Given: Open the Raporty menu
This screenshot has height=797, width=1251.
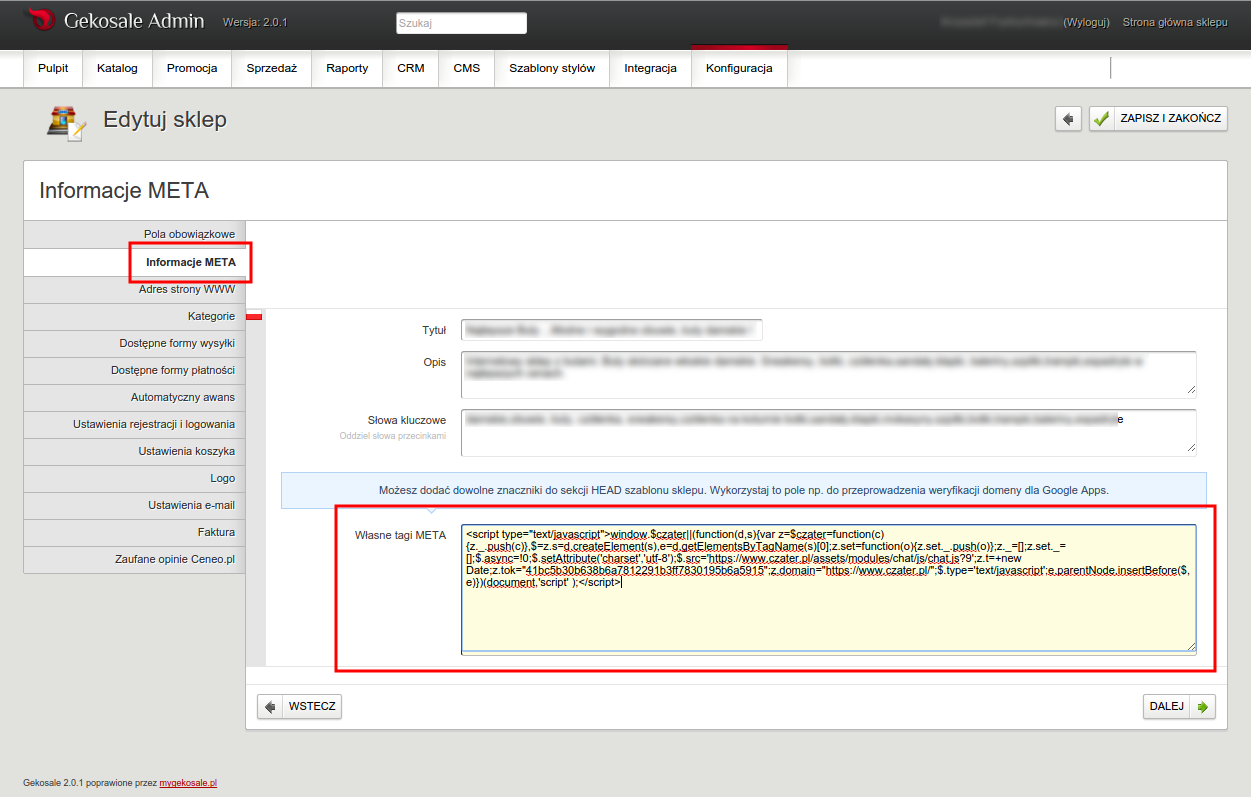Looking at the screenshot, I should coord(347,68).
